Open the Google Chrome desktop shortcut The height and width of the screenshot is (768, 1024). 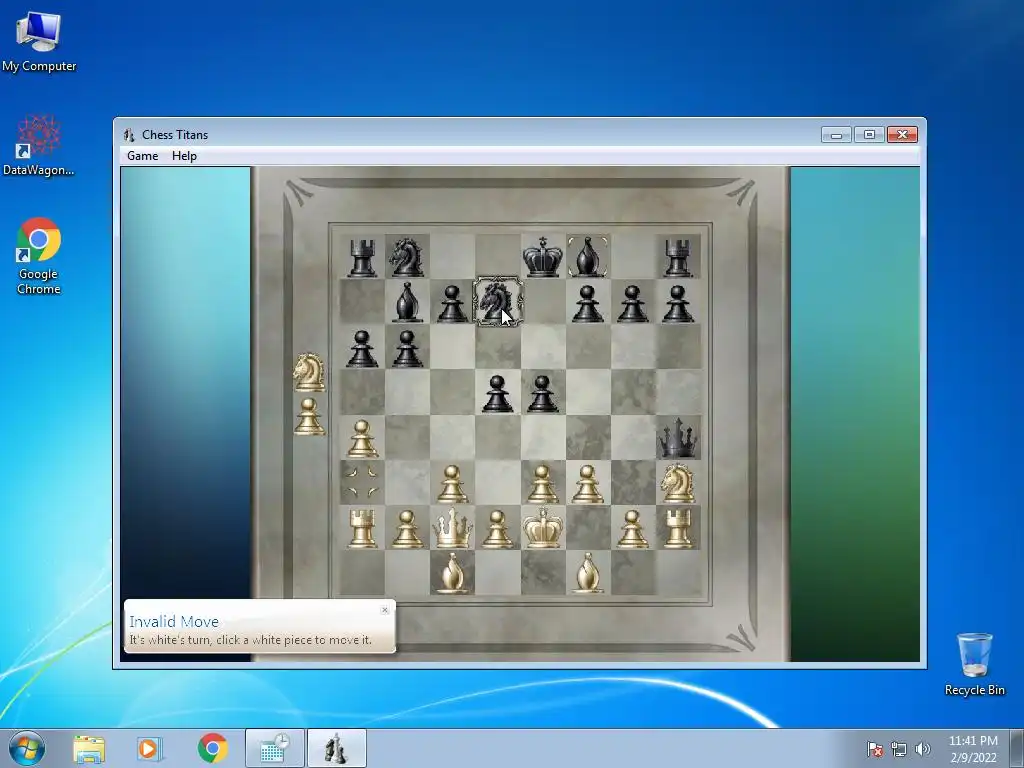[39, 256]
